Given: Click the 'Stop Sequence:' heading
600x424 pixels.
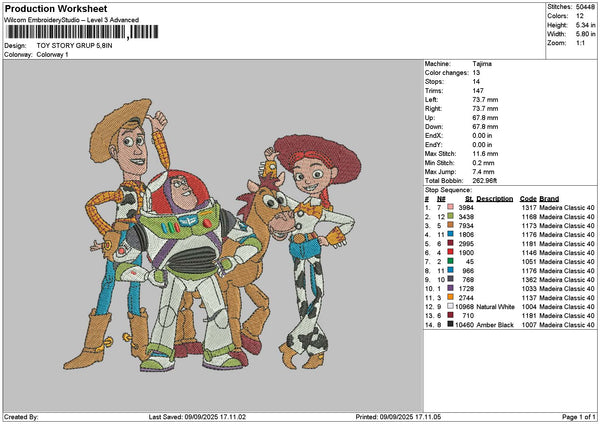Looking at the screenshot, I should (x=448, y=190).
